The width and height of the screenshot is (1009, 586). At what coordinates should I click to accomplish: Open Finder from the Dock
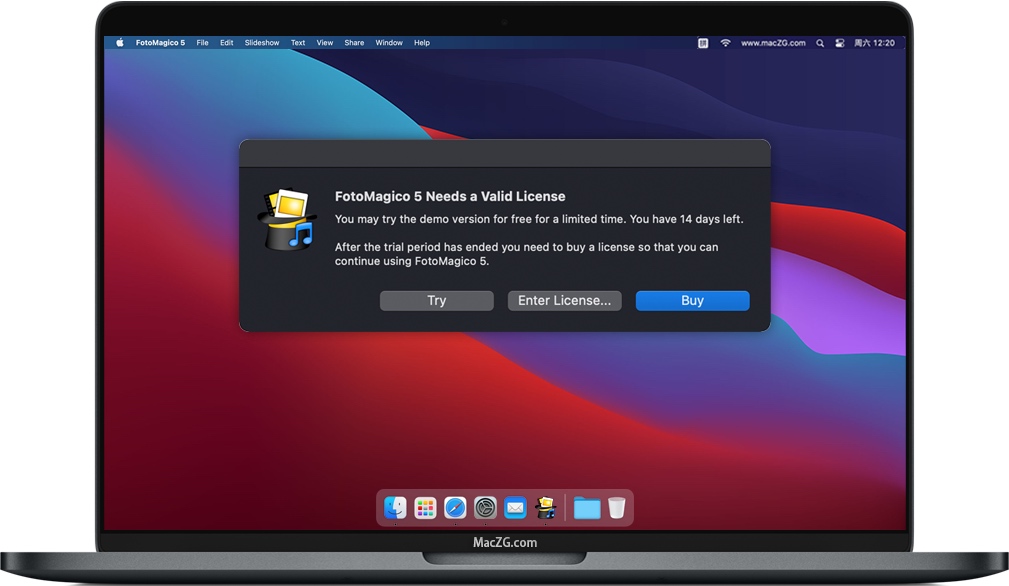395,508
